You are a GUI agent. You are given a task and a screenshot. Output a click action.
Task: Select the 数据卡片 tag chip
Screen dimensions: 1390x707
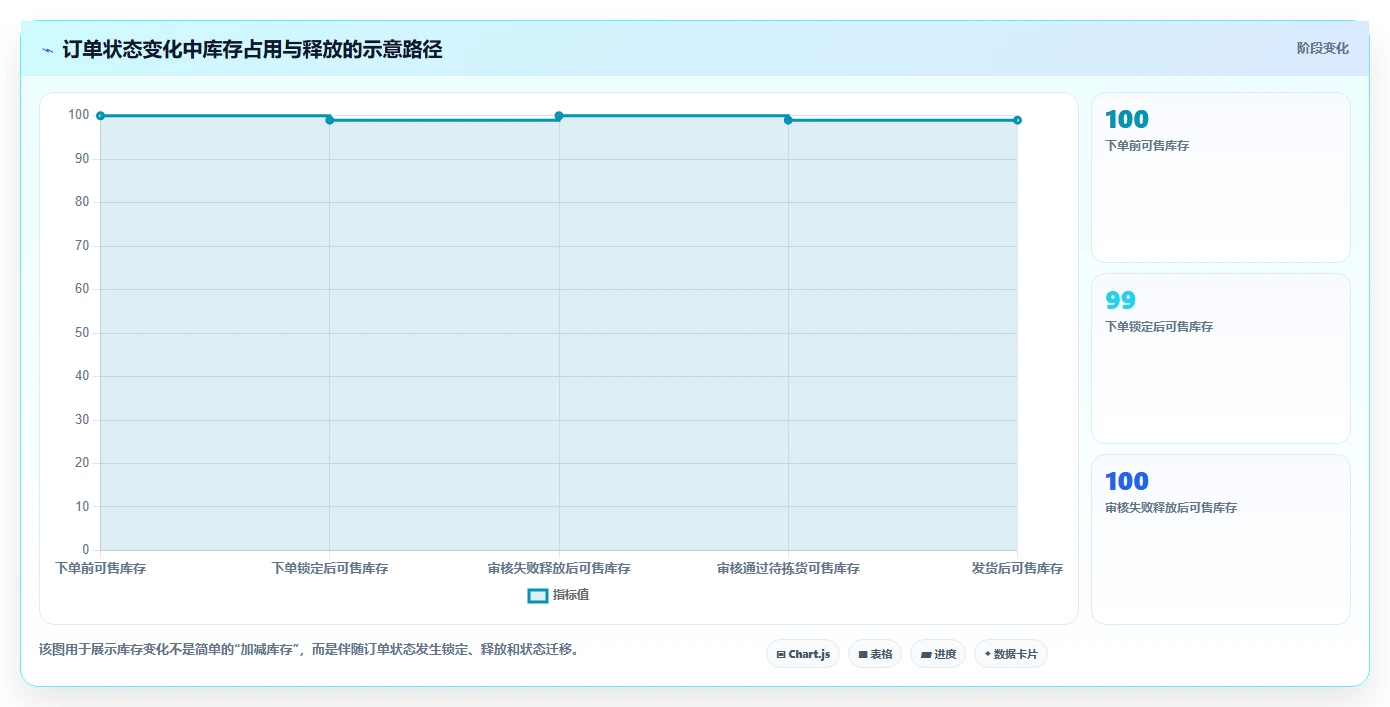pos(1011,654)
